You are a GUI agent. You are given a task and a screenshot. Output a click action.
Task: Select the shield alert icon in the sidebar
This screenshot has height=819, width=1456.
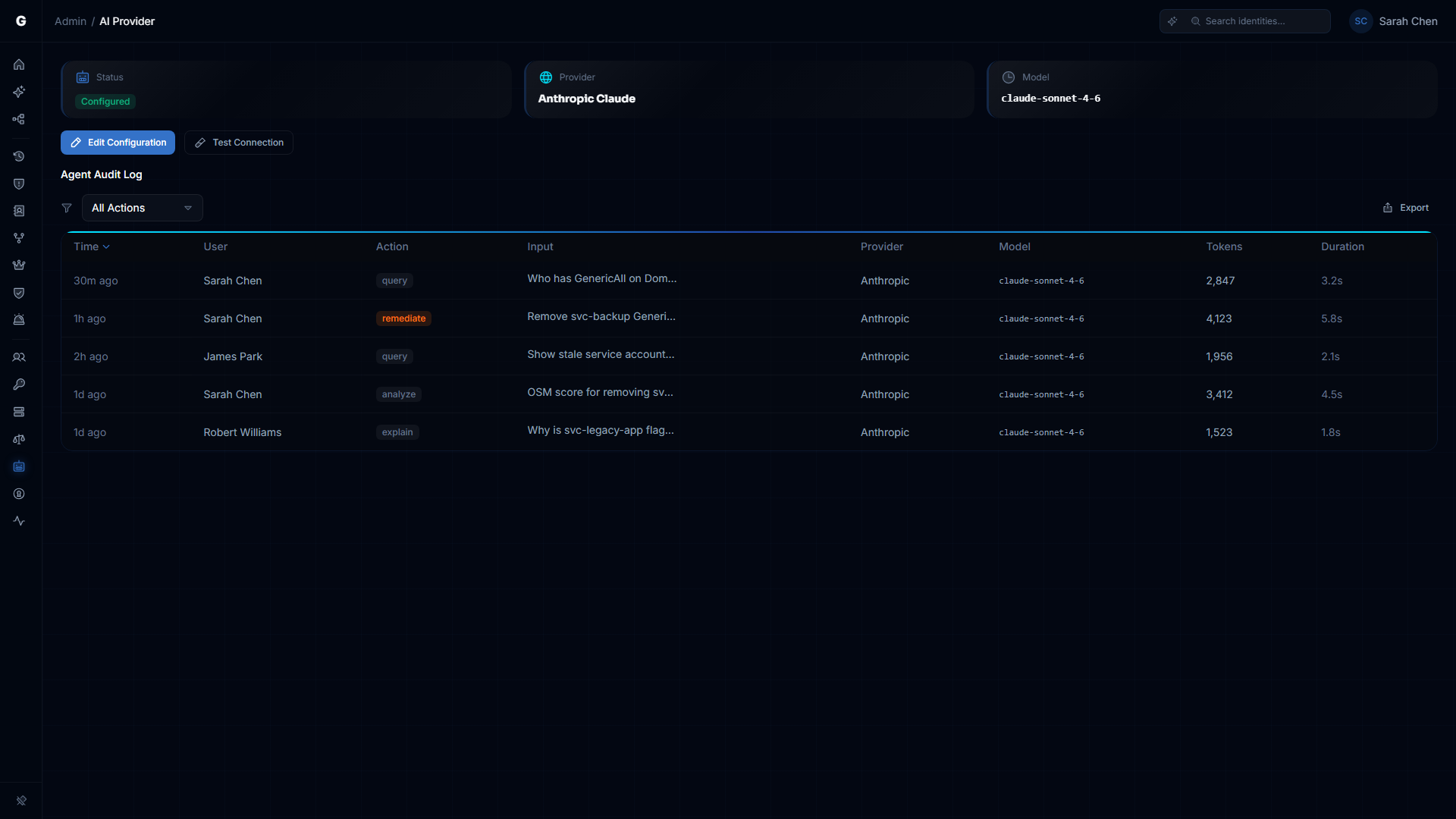[19, 184]
